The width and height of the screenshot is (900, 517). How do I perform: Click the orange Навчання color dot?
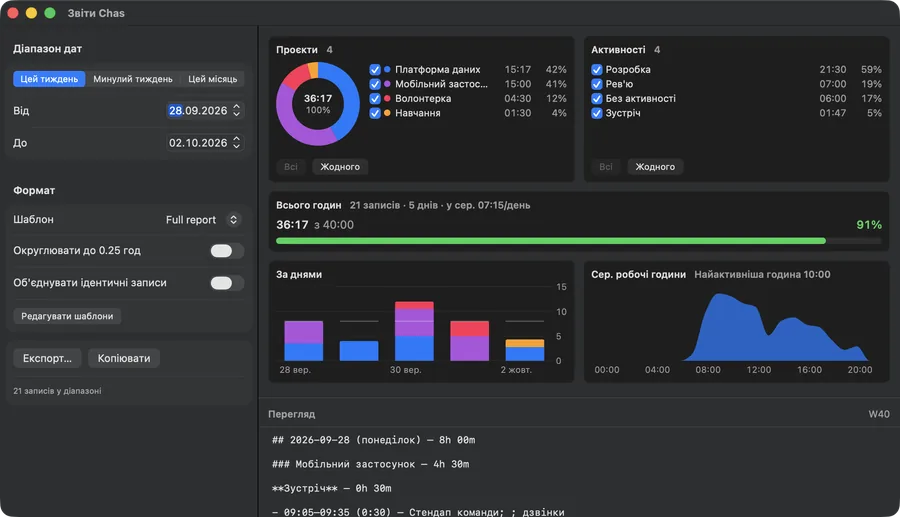387,113
